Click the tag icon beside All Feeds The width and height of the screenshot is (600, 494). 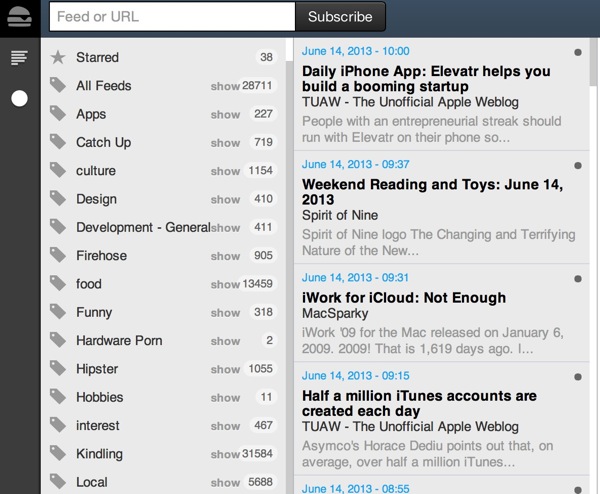[58, 85]
